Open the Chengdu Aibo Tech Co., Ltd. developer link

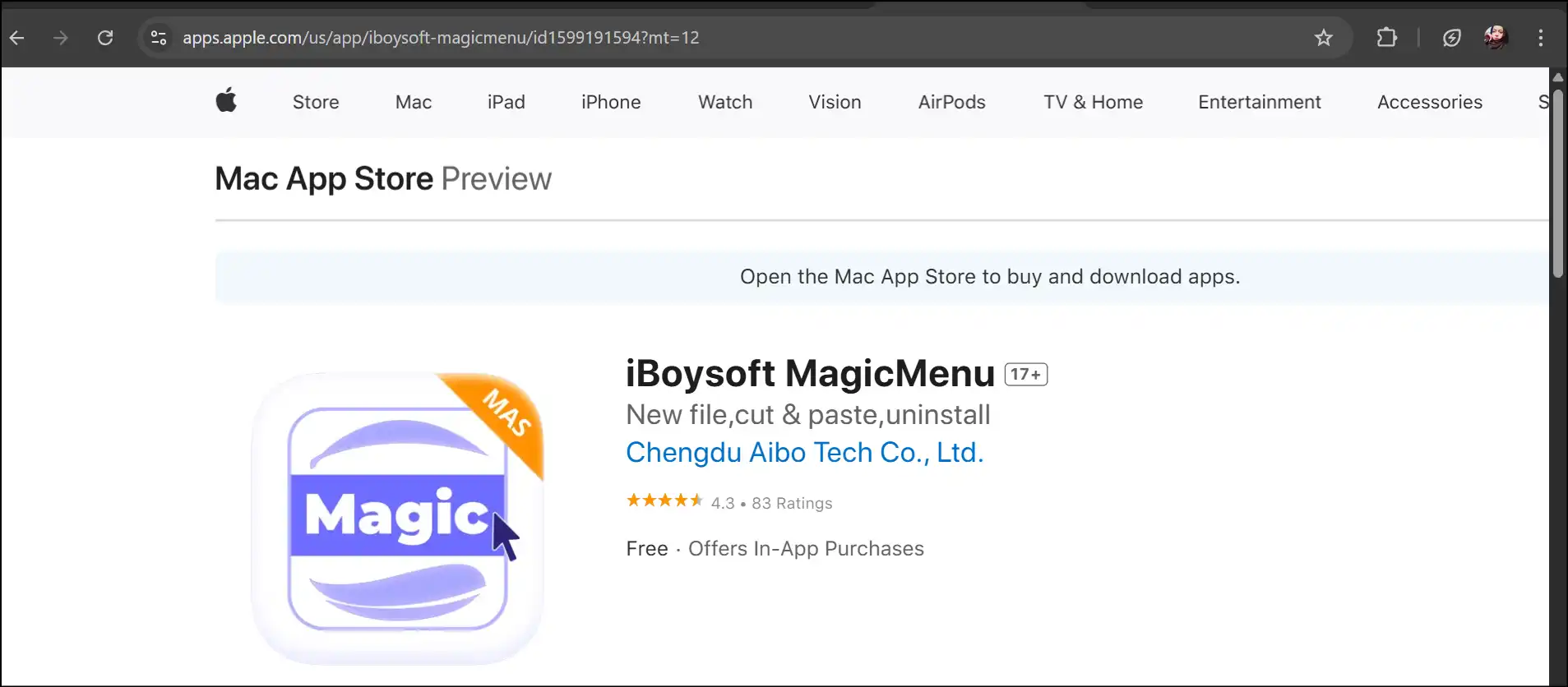(x=805, y=453)
